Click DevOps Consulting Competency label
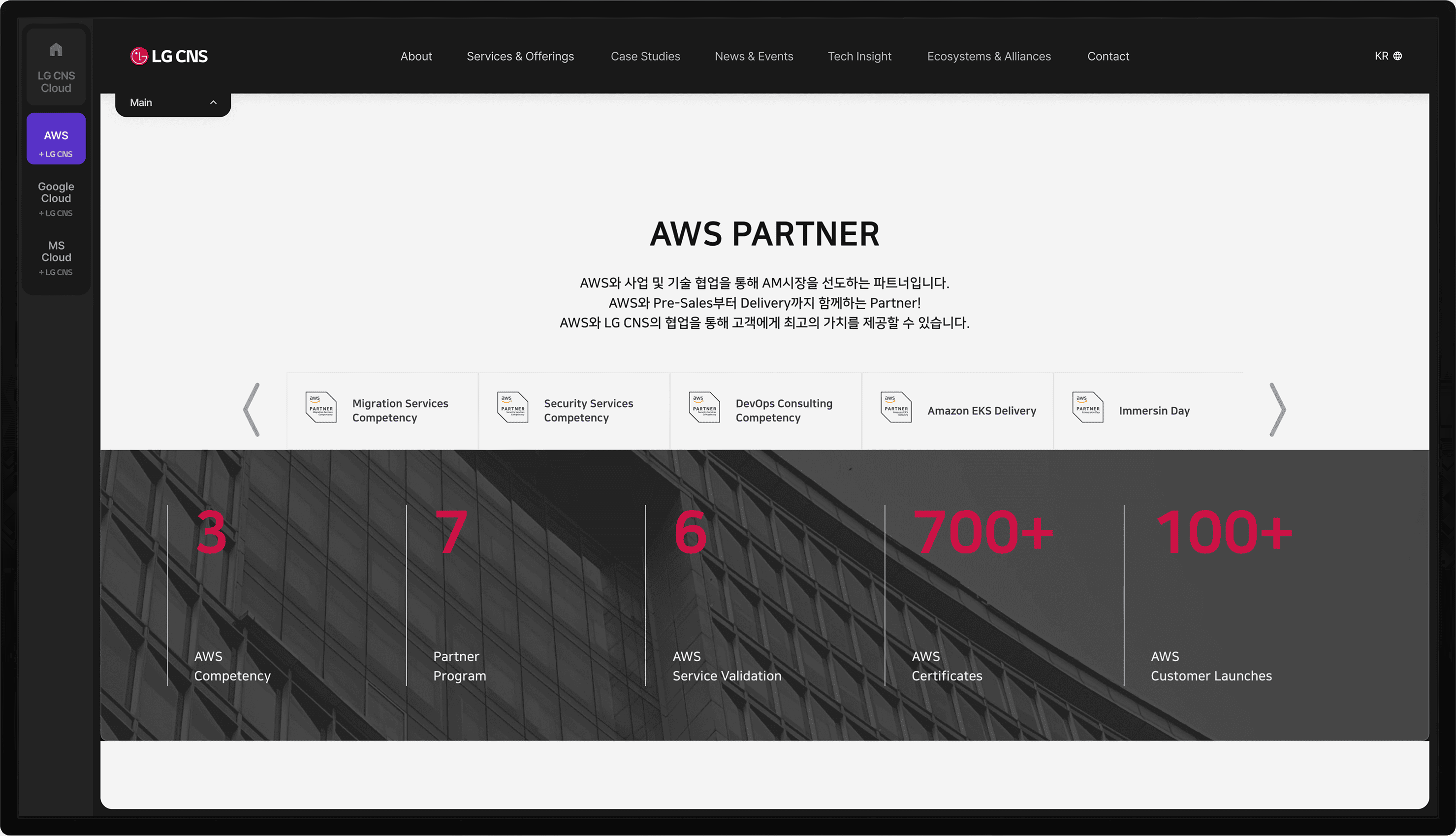 tap(784, 411)
